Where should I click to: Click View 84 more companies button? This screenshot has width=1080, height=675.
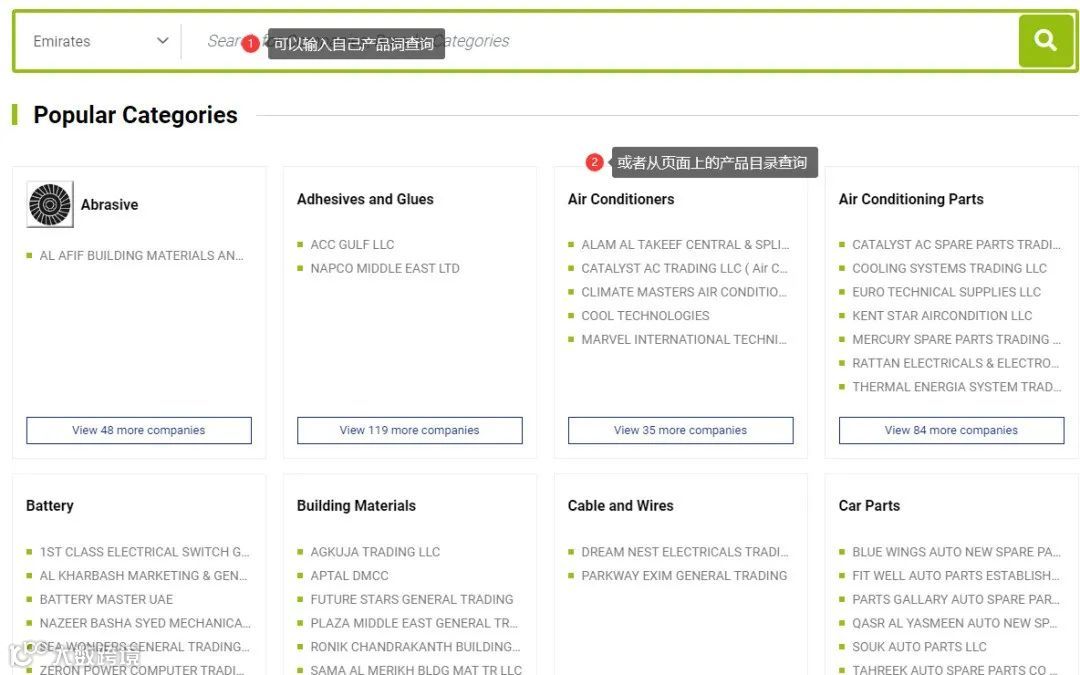click(951, 430)
